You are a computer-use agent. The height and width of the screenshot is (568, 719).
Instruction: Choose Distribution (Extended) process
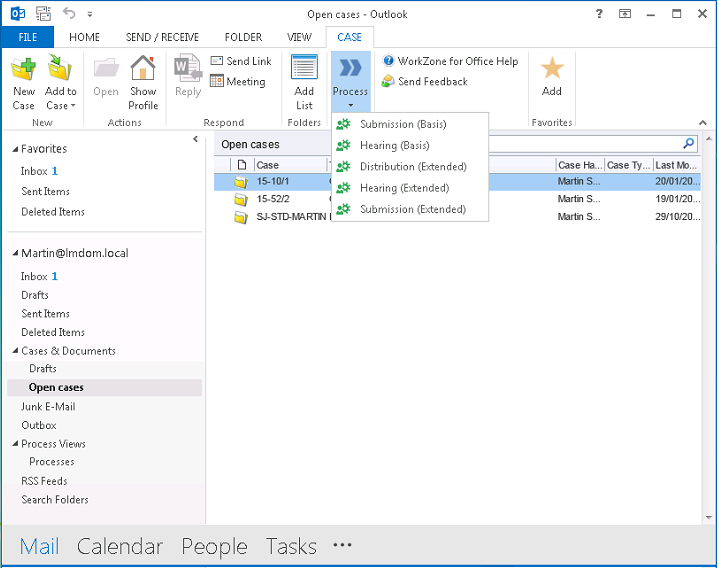pos(412,167)
